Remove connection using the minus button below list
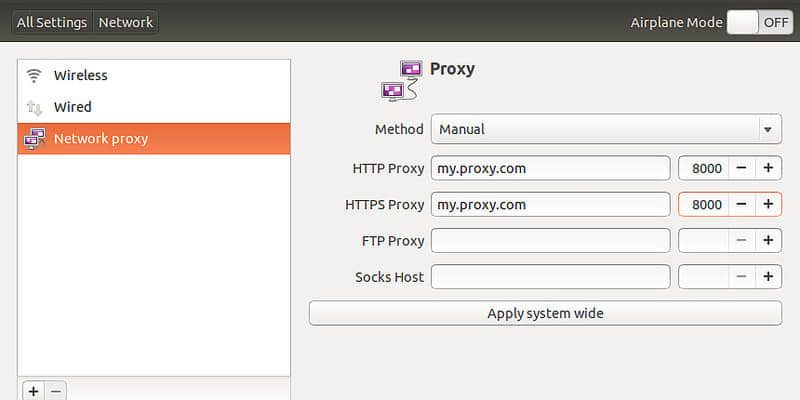Screen dimensions: 800x400 [56, 391]
